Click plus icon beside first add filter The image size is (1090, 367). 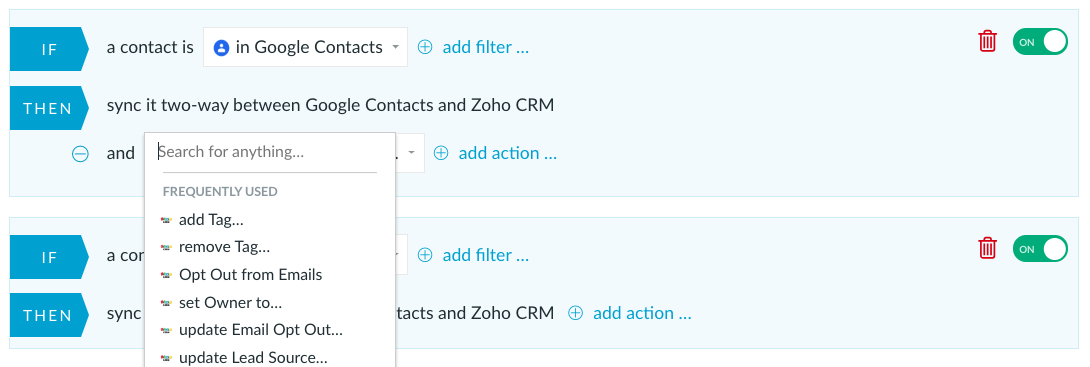coord(425,47)
